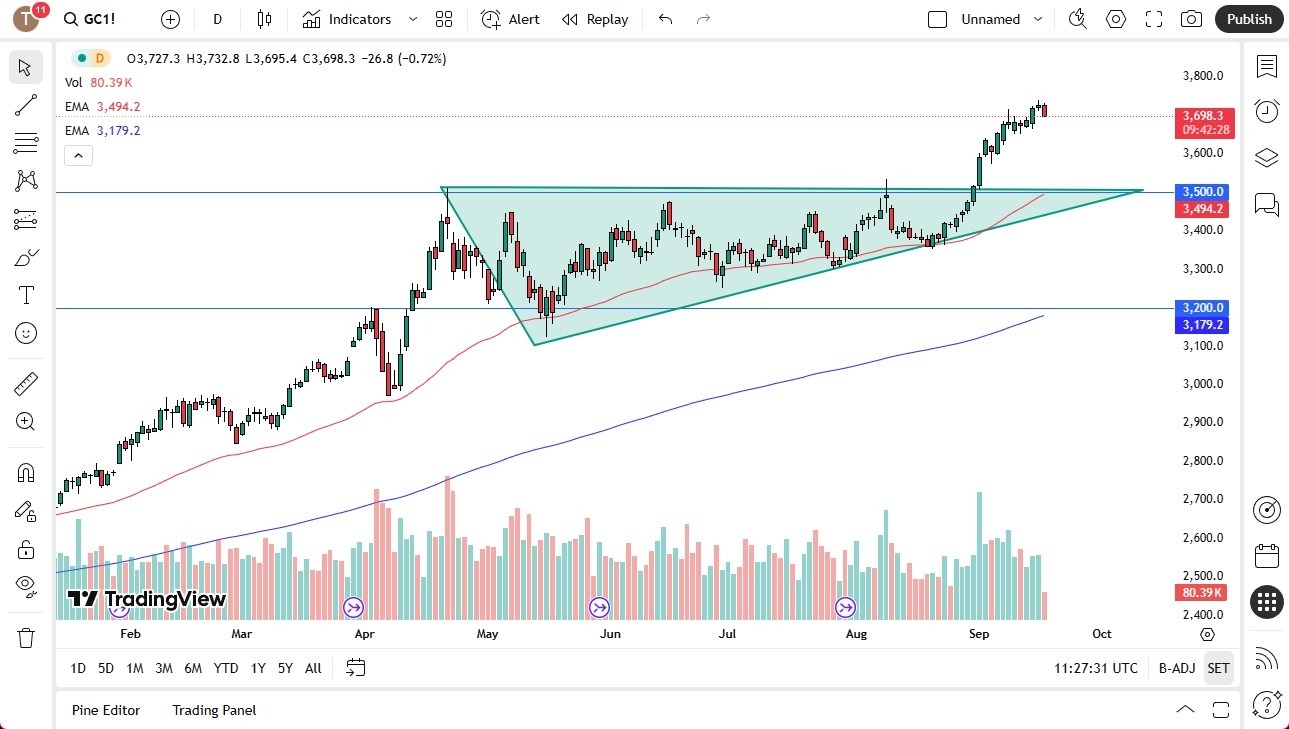Start bar Replay mode
1289x729 pixels.
point(594,19)
